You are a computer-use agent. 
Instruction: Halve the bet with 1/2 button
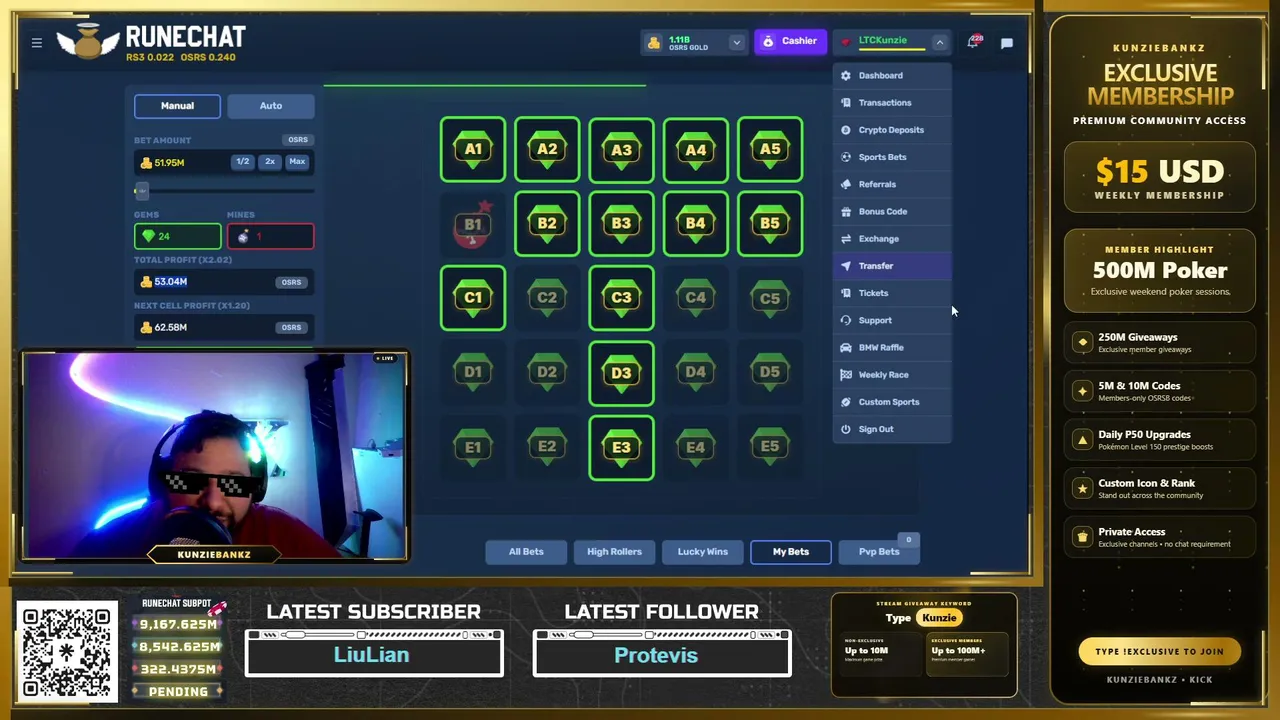(242, 162)
